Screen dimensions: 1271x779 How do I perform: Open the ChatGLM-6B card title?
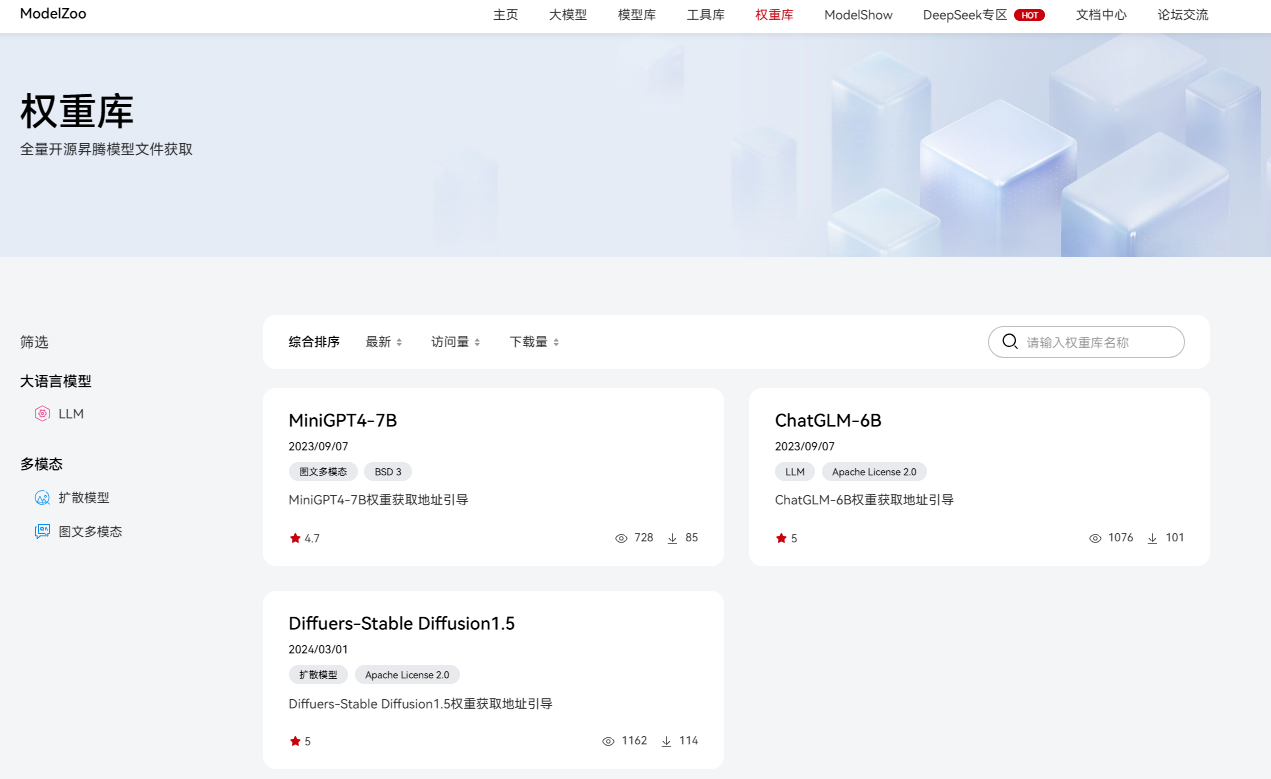tap(828, 421)
